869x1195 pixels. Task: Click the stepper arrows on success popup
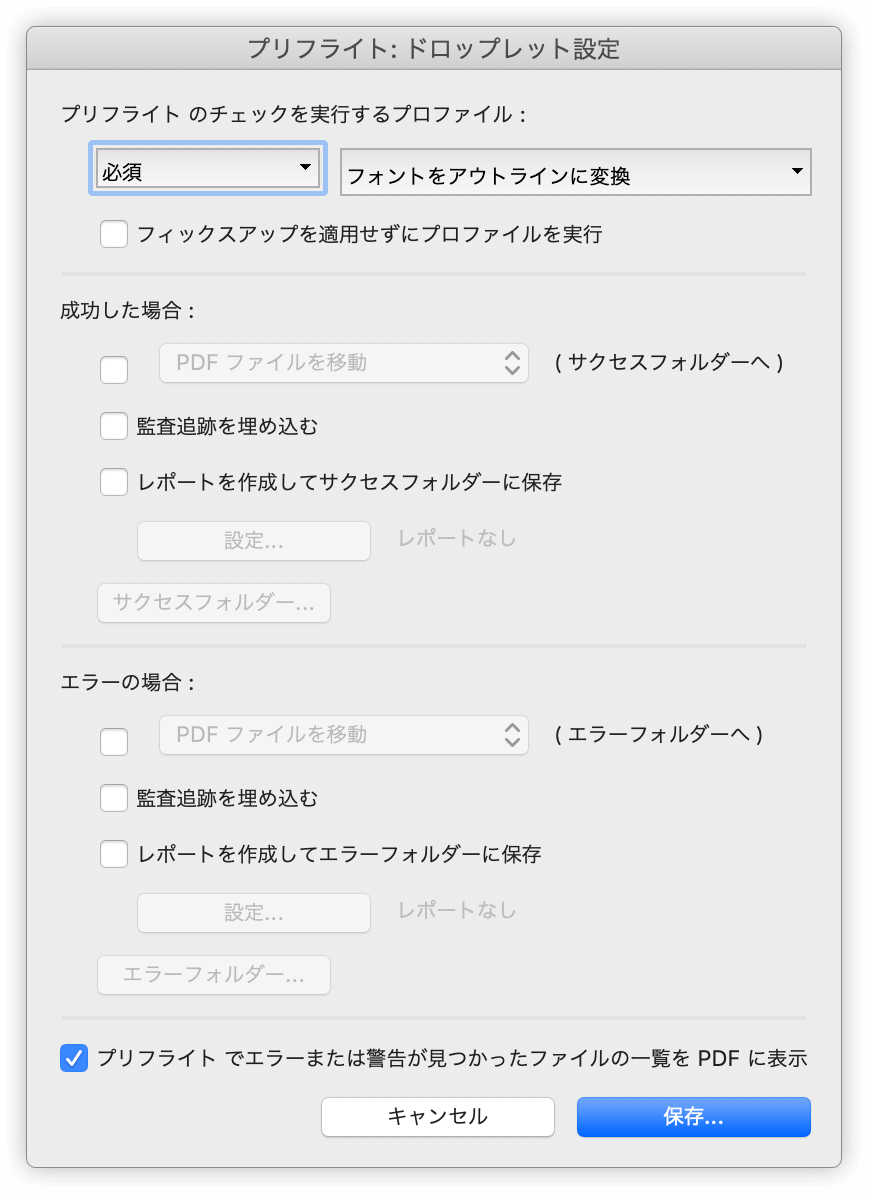(x=512, y=363)
